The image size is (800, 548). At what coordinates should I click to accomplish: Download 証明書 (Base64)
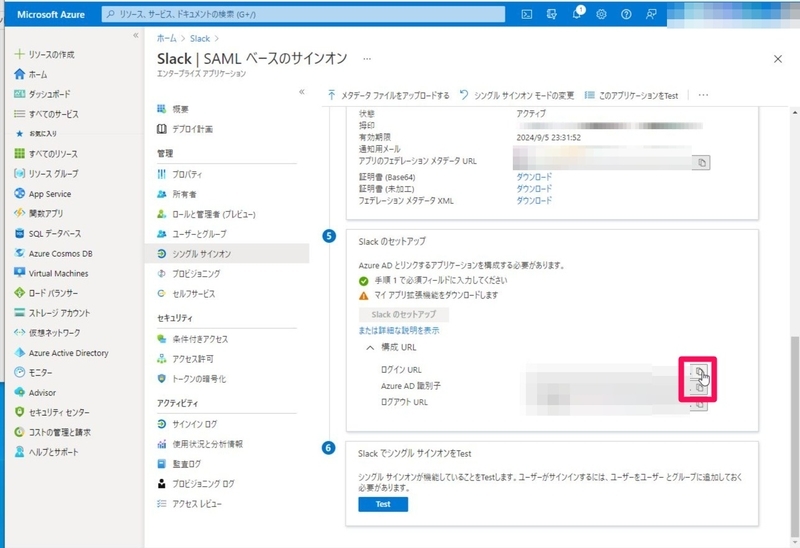pyautogui.click(x=534, y=177)
